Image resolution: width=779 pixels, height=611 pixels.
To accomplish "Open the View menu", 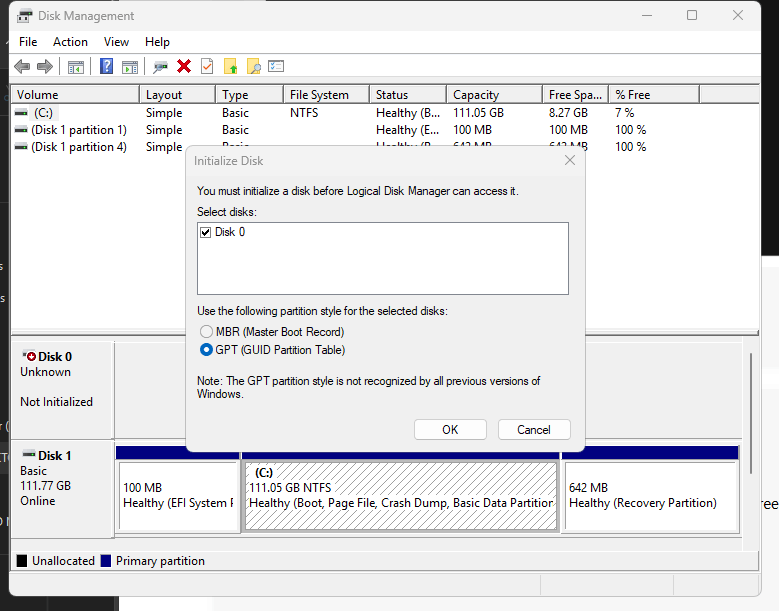I will point(116,42).
